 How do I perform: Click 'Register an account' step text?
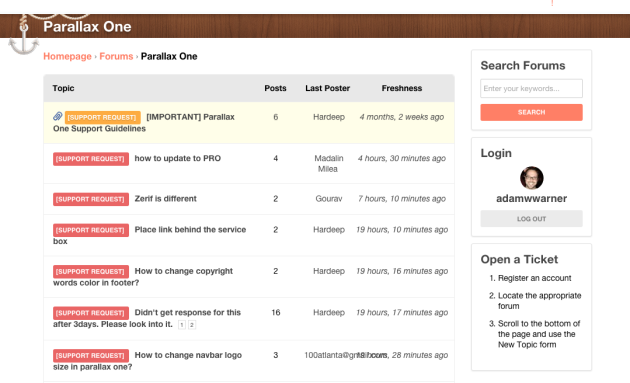click(534, 278)
